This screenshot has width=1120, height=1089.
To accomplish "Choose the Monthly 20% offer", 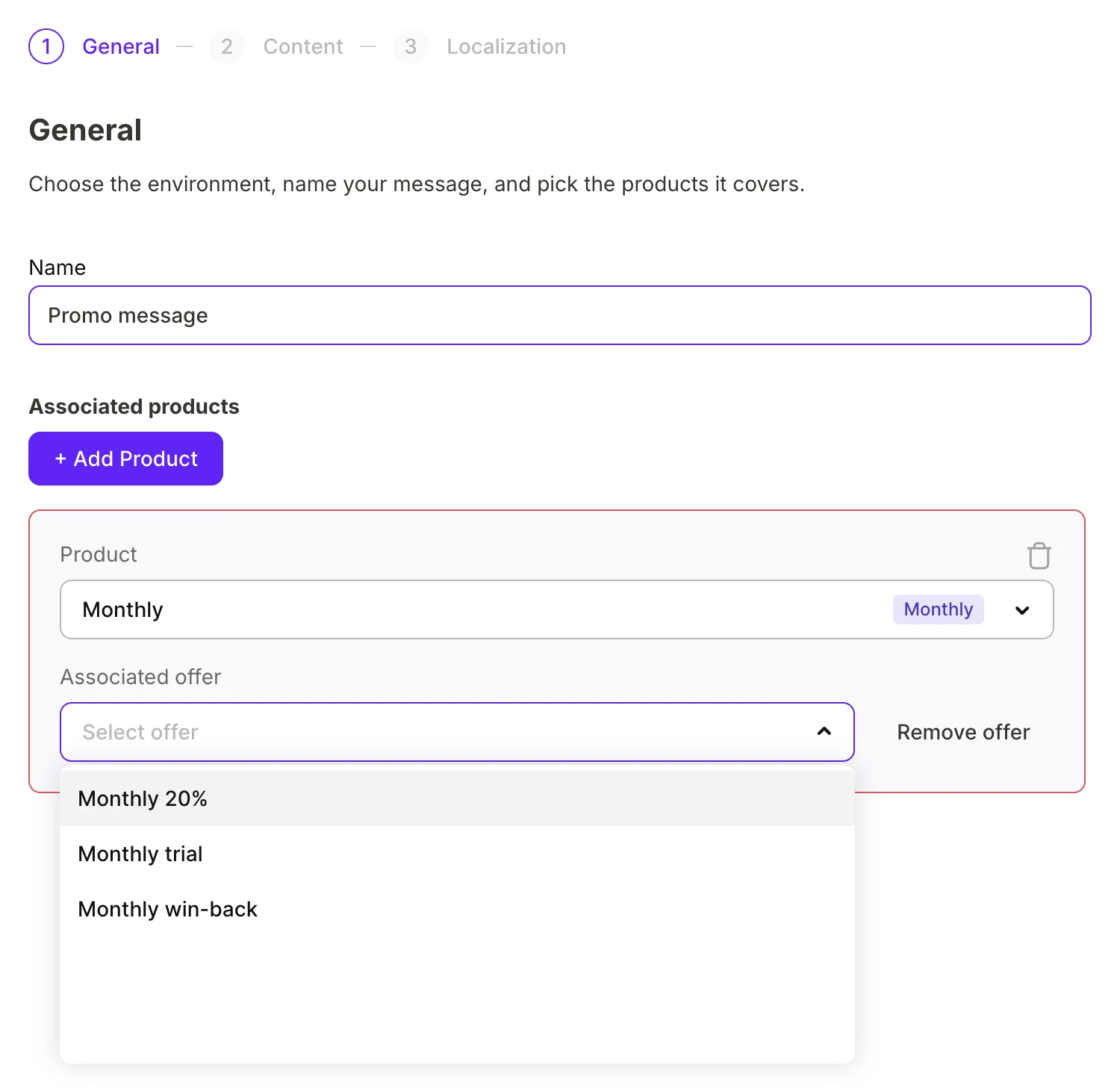I will (x=457, y=798).
